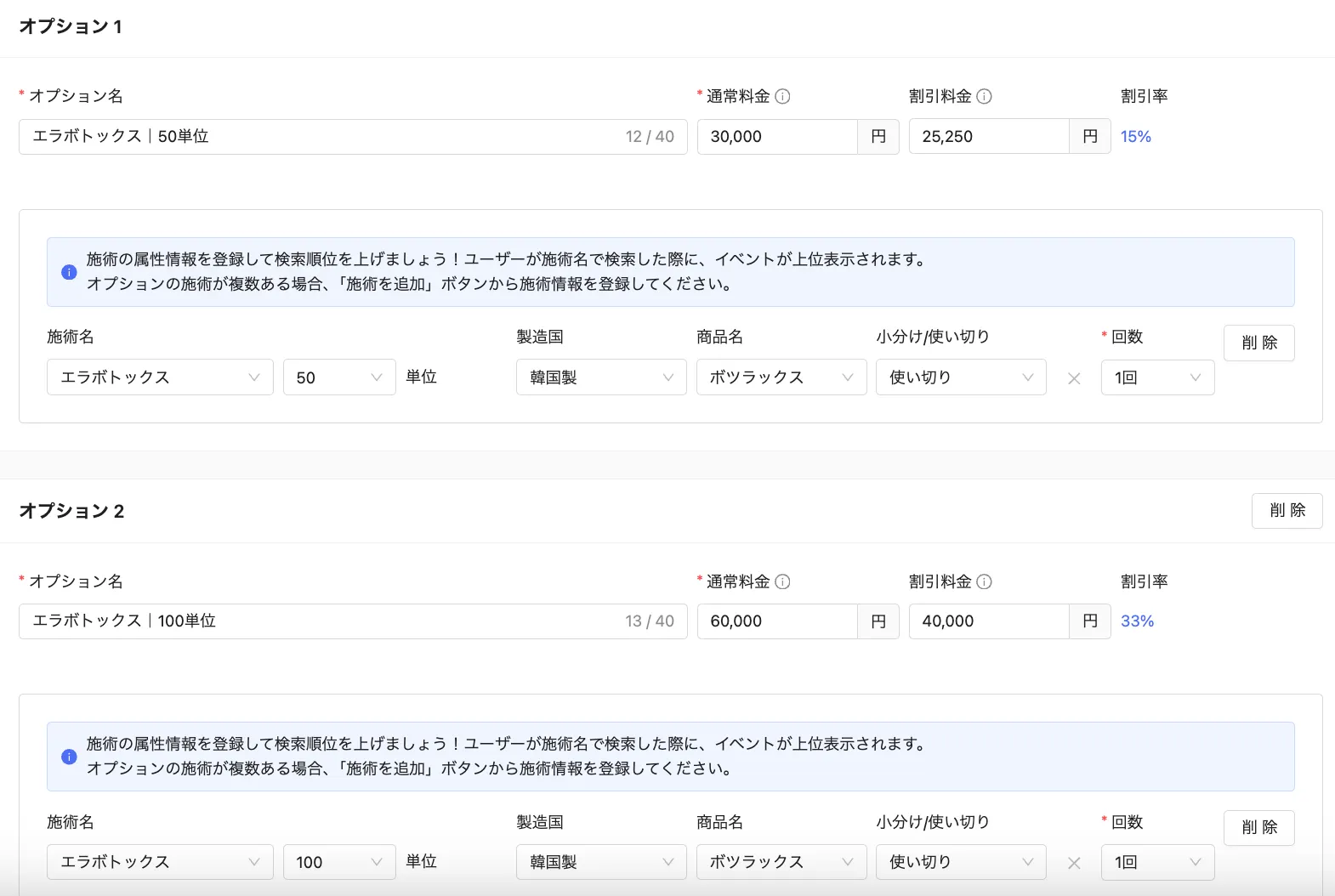Clear Option 1 小分け/使い切り with X icon

(x=1074, y=378)
